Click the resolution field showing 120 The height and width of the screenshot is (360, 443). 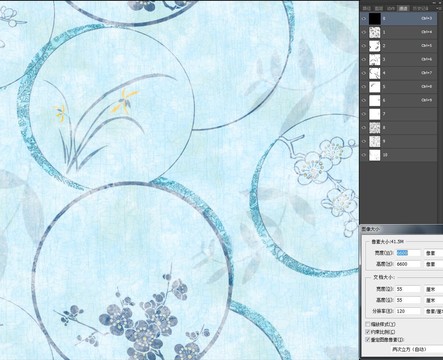408,311
